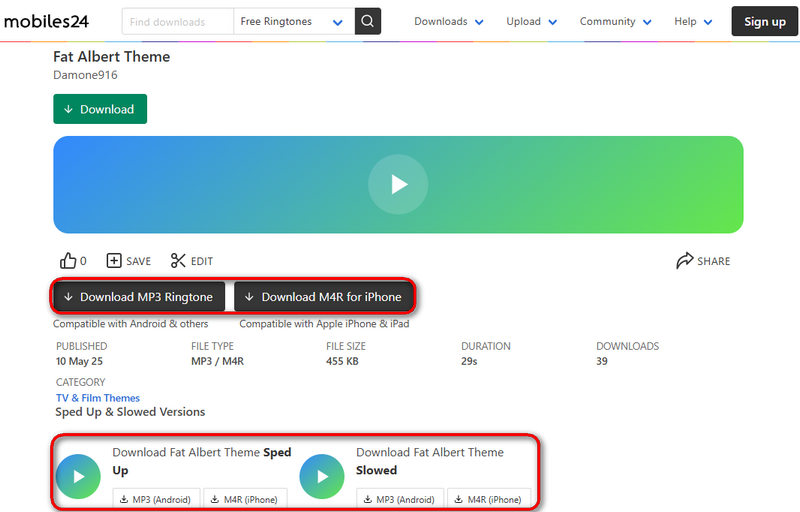Image resolution: width=800 pixels, height=512 pixels.
Task: Play the Fat Albert Theme preview
Action: coord(398,184)
